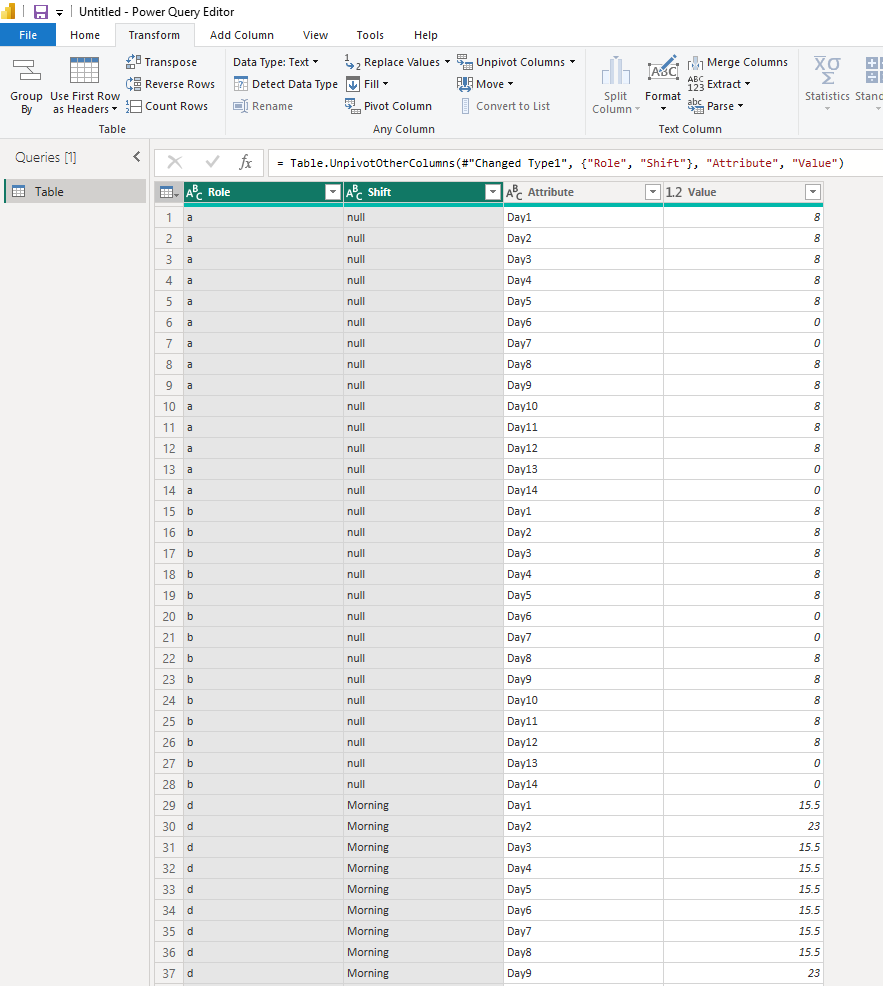Viewport: 883px width, 986px height.
Task: Click null Shift cell in row 15
Action: pos(423,511)
